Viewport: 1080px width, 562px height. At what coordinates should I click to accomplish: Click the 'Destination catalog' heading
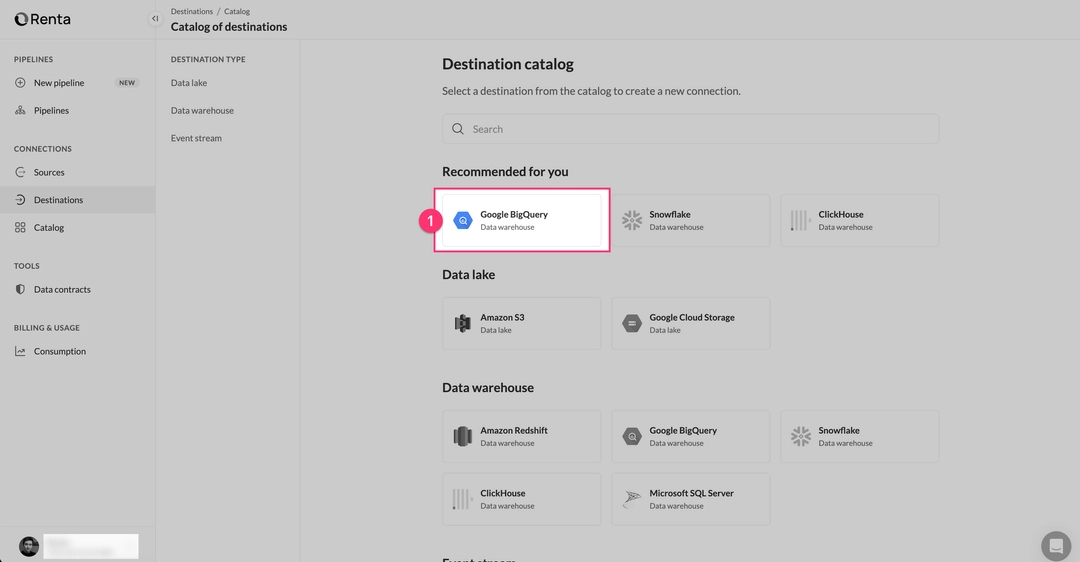tap(508, 64)
